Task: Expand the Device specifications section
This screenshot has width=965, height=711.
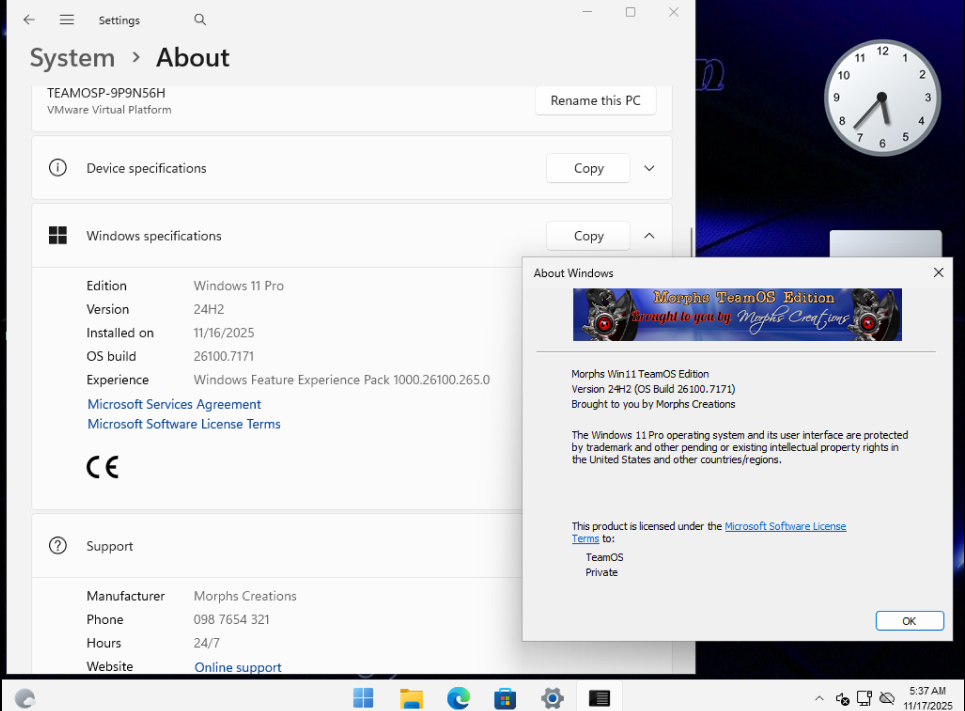Action: [649, 168]
